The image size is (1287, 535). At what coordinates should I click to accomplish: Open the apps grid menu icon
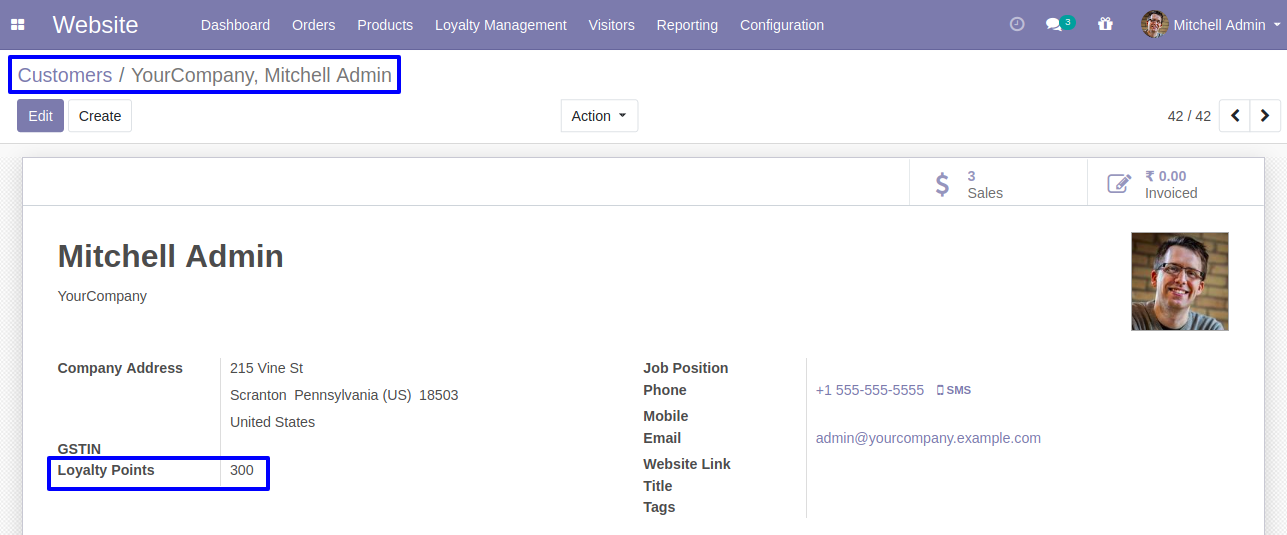pos(18,25)
